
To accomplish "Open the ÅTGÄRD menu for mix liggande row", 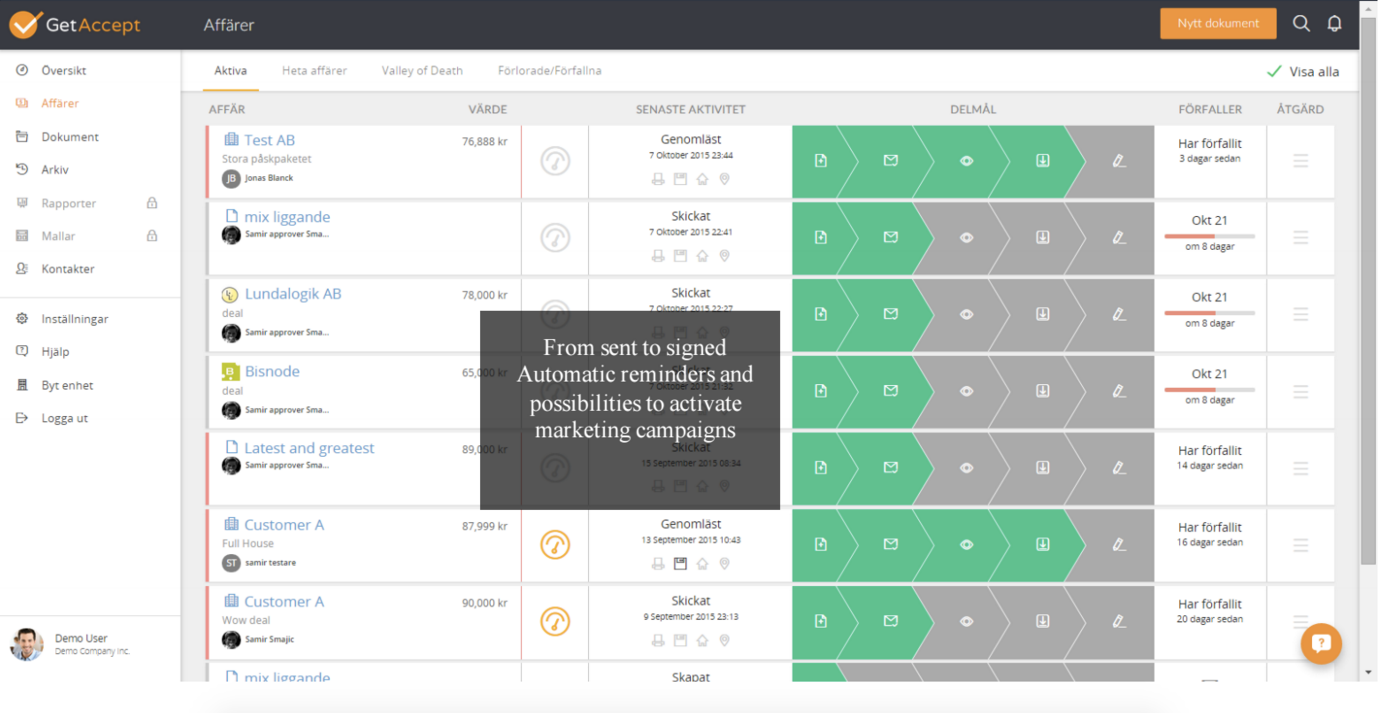I will pos(1300,238).
